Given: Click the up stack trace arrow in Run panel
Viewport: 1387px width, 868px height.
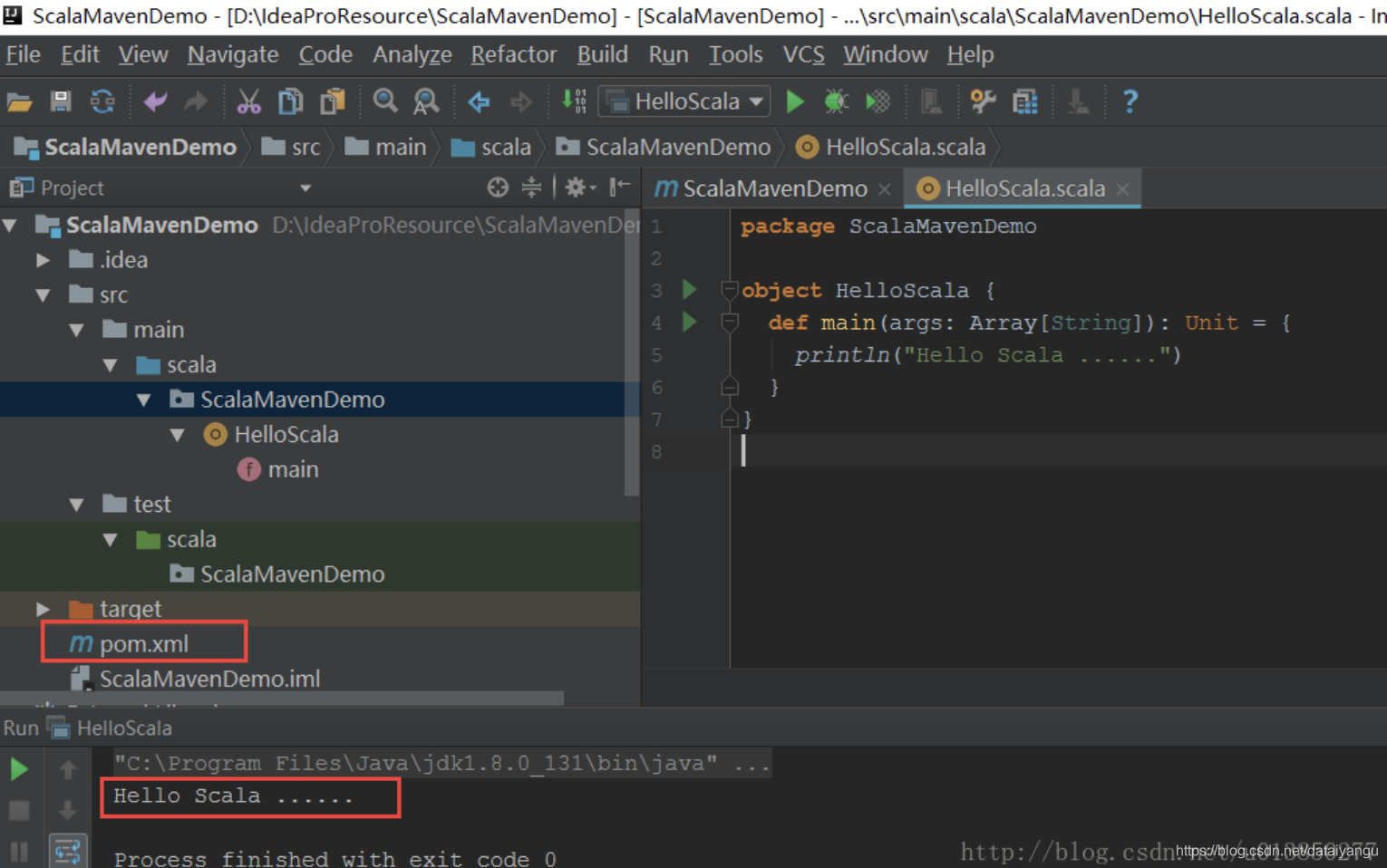Looking at the screenshot, I should click(x=68, y=770).
